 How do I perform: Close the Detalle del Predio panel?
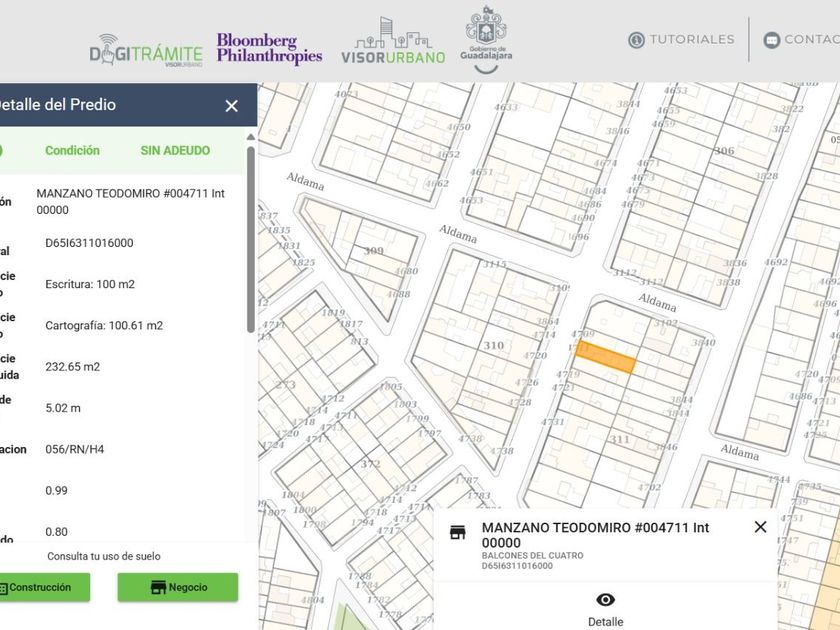[232, 105]
